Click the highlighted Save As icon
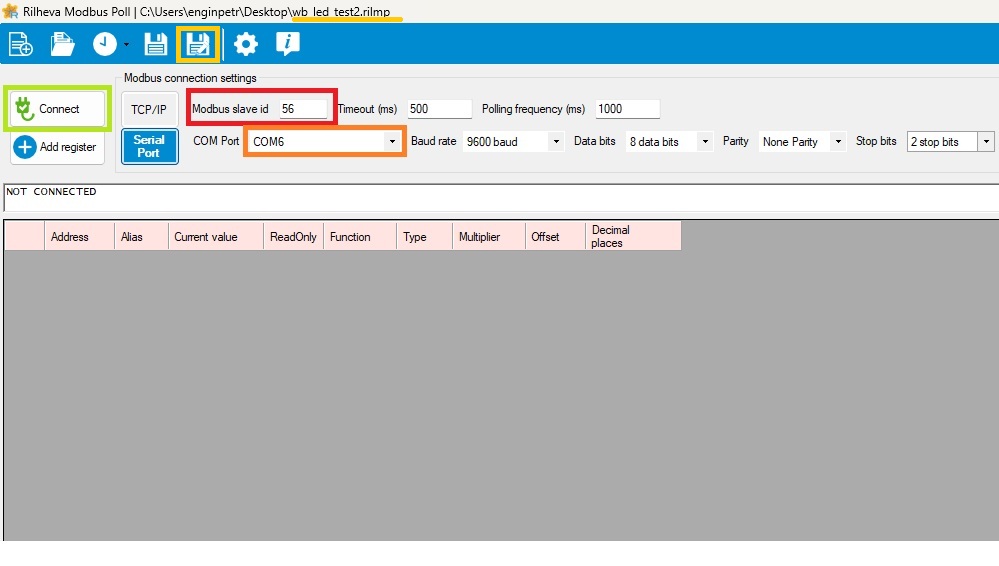 pos(198,44)
